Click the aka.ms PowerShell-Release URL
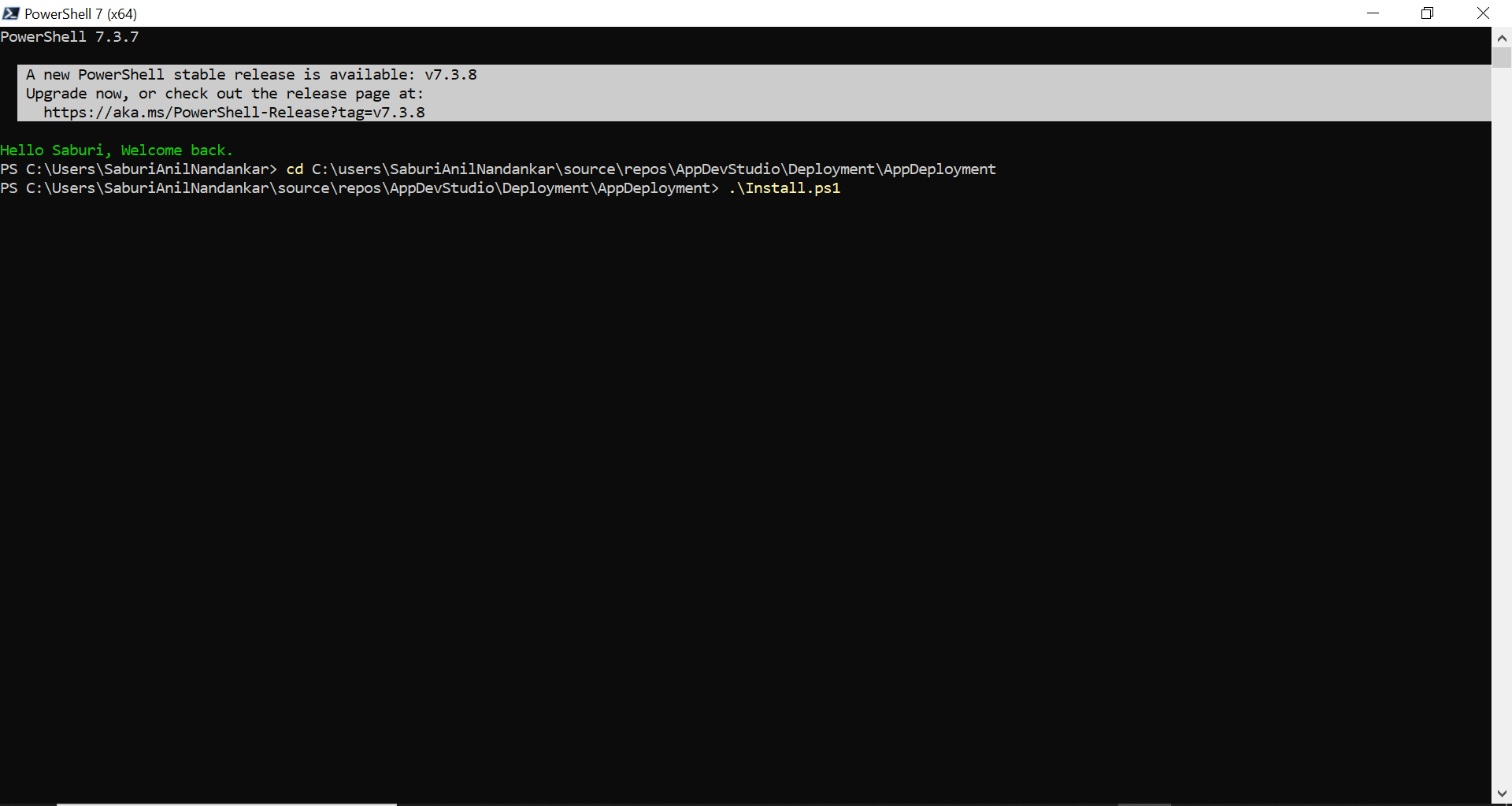Image resolution: width=1512 pixels, height=806 pixels. (234, 113)
